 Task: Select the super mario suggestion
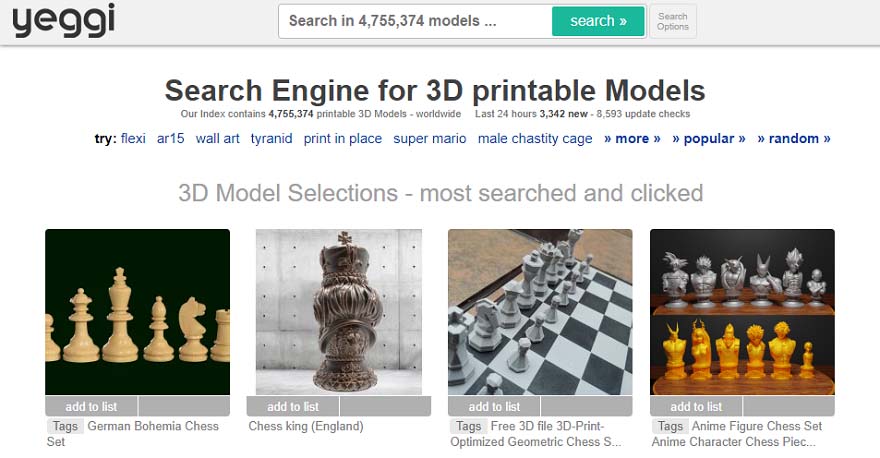pyautogui.click(x=429, y=139)
